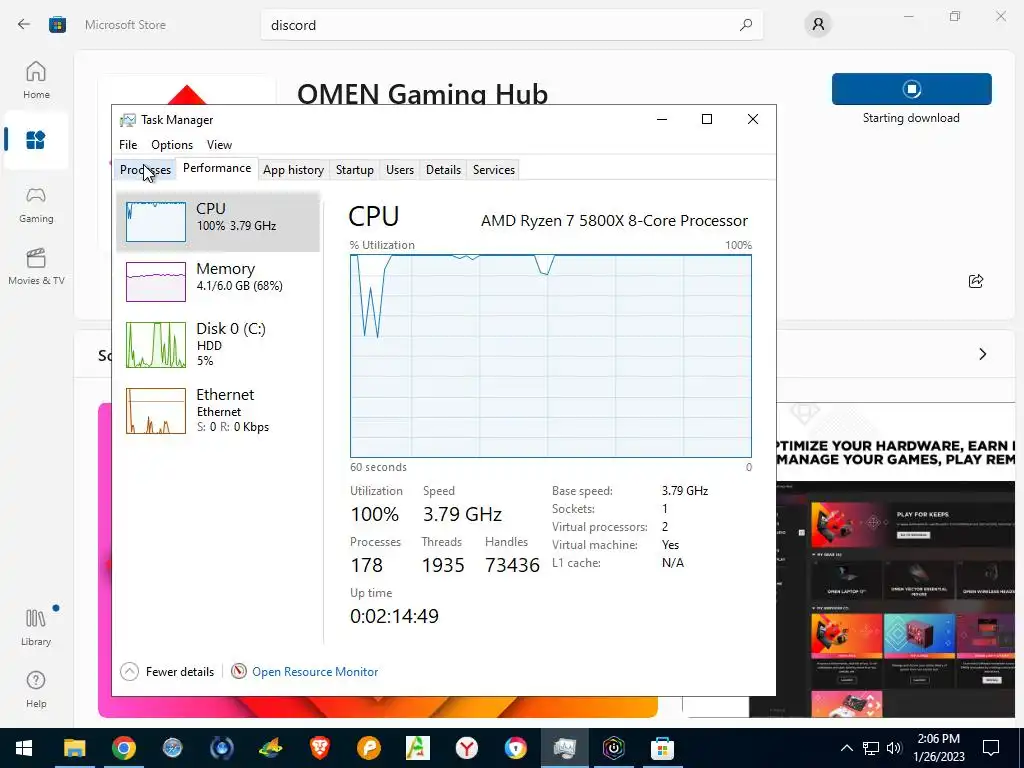
Task: Click the share icon in Store
Action: 976,281
